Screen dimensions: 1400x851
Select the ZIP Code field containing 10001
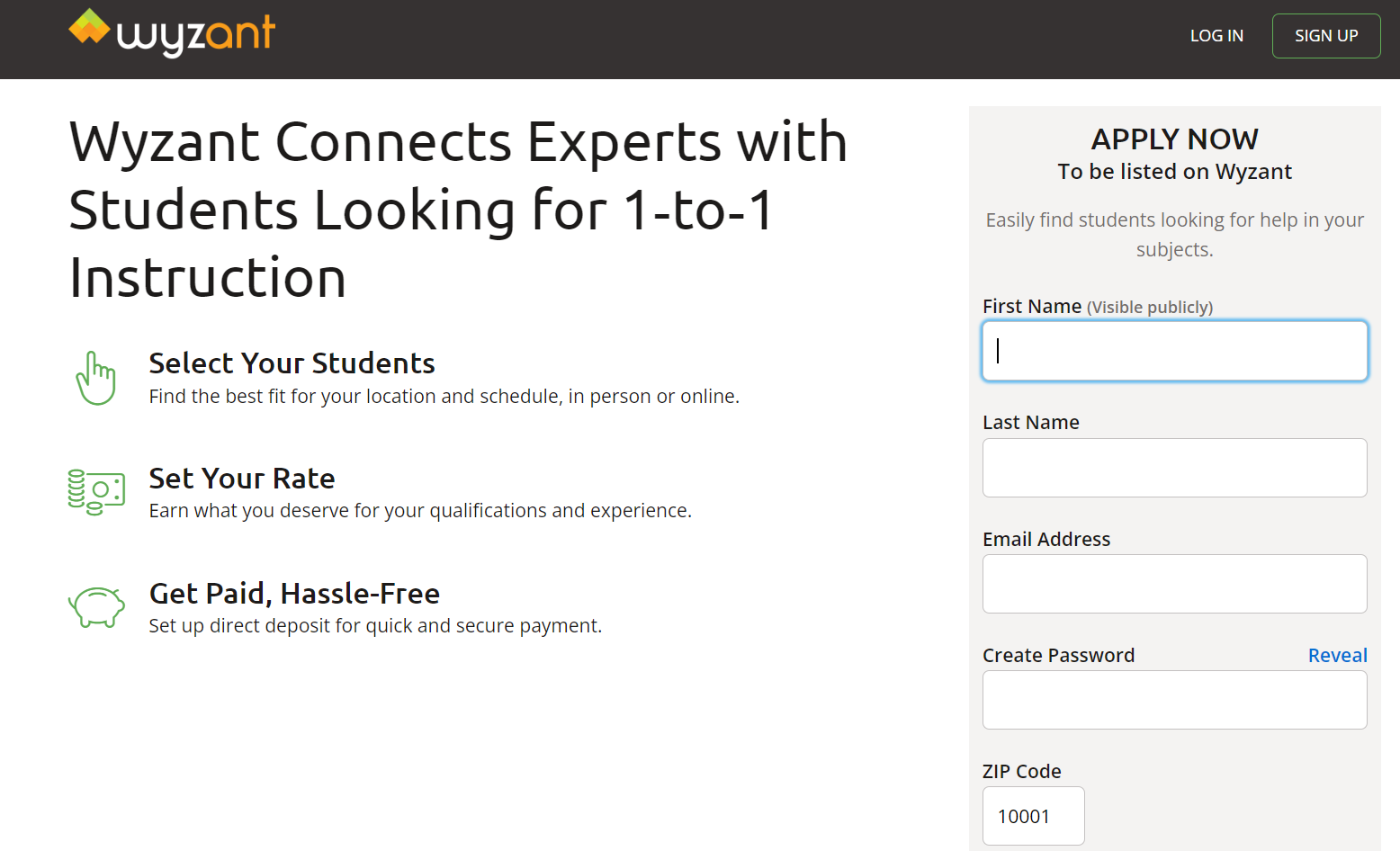(1033, 816)
